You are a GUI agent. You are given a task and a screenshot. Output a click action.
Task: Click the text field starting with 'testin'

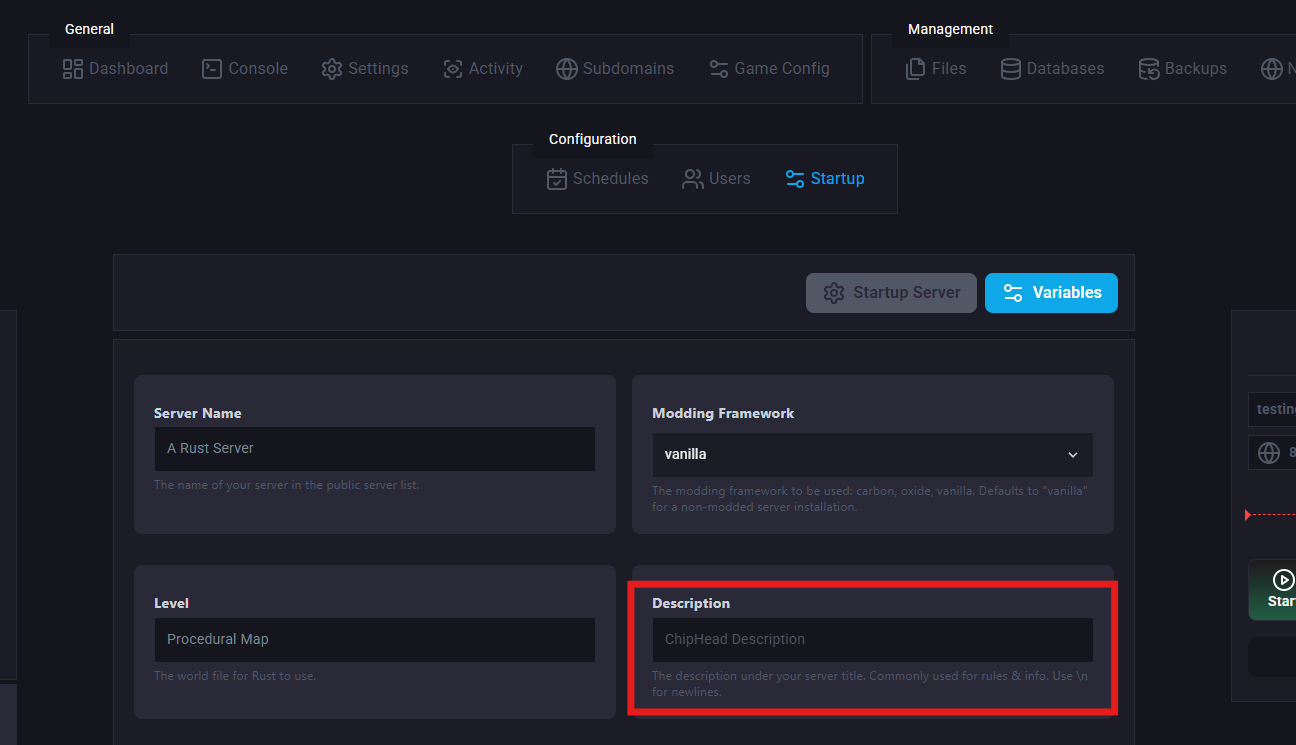tap(1272, 410)
